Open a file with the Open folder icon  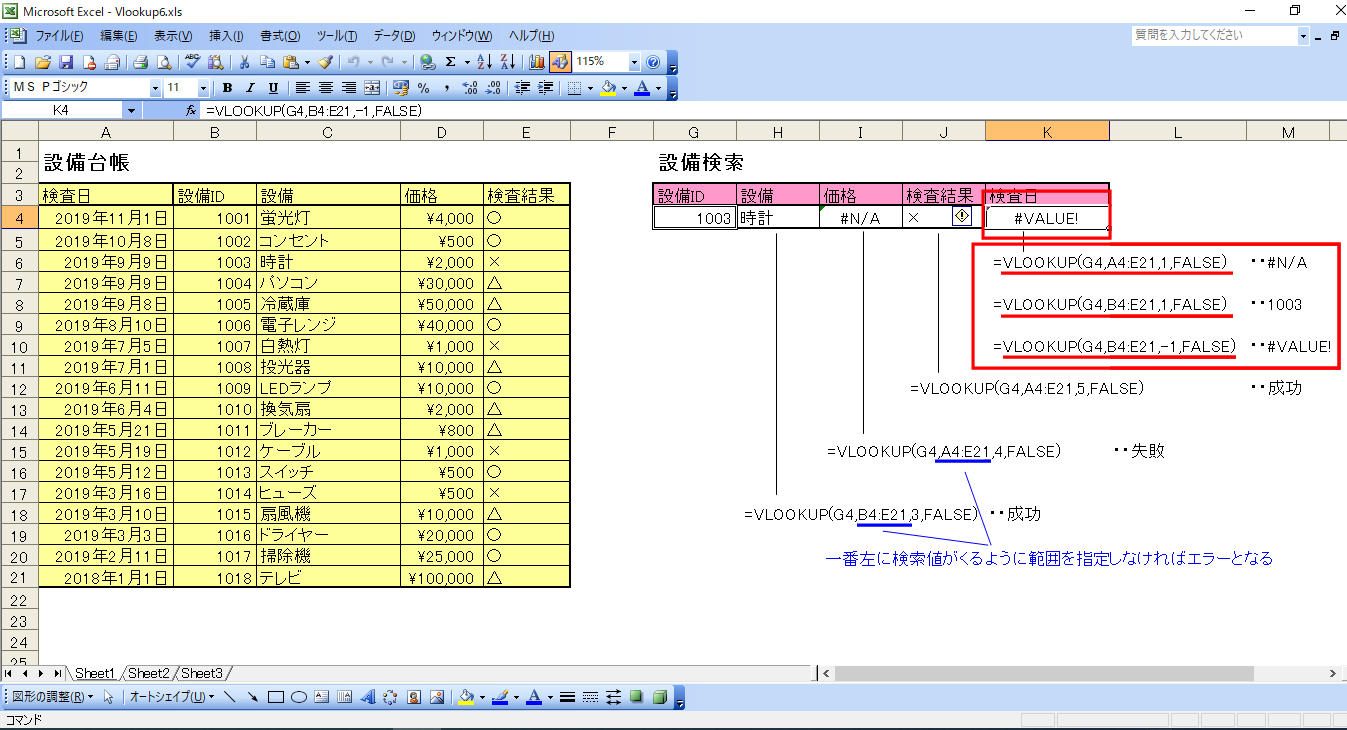(x=43, y=62)
